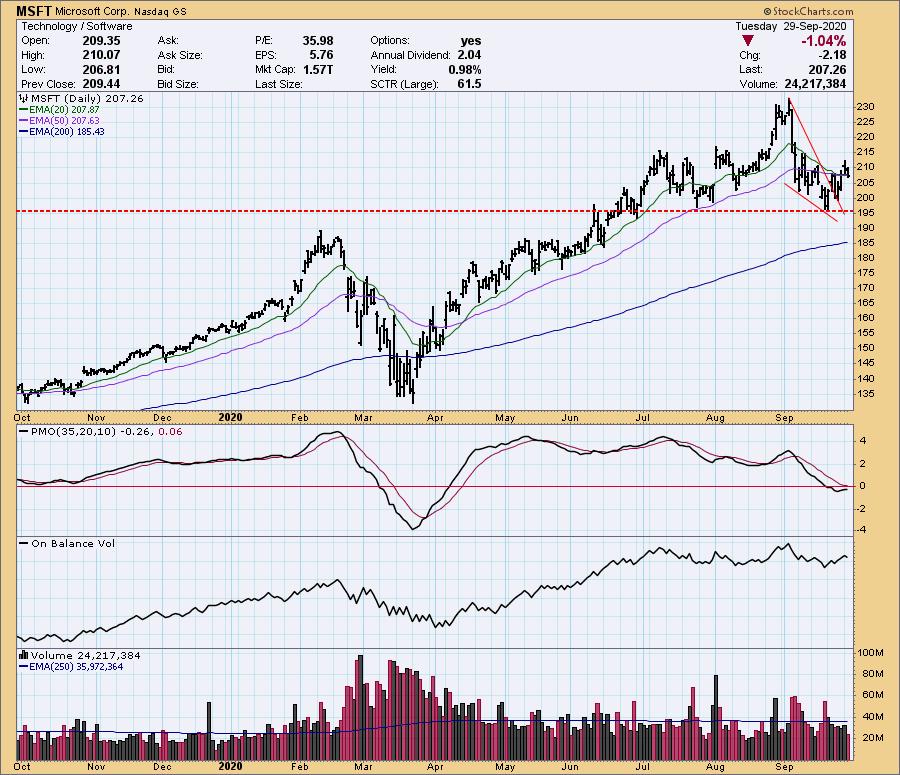
Task: Click the Low value 206.81
Action: pyautogui.click(x=102, y=69)
